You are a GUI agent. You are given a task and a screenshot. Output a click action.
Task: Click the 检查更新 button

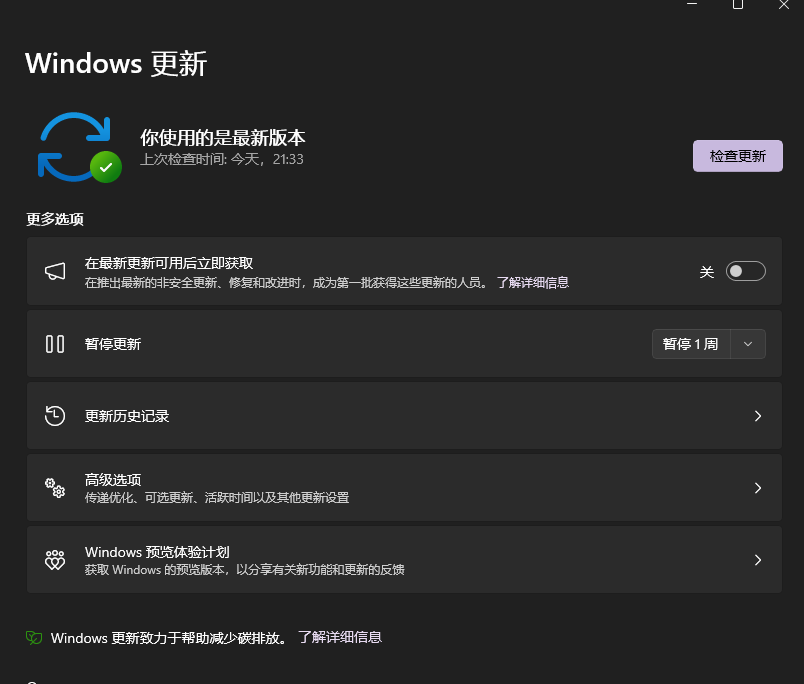(738, 156)
